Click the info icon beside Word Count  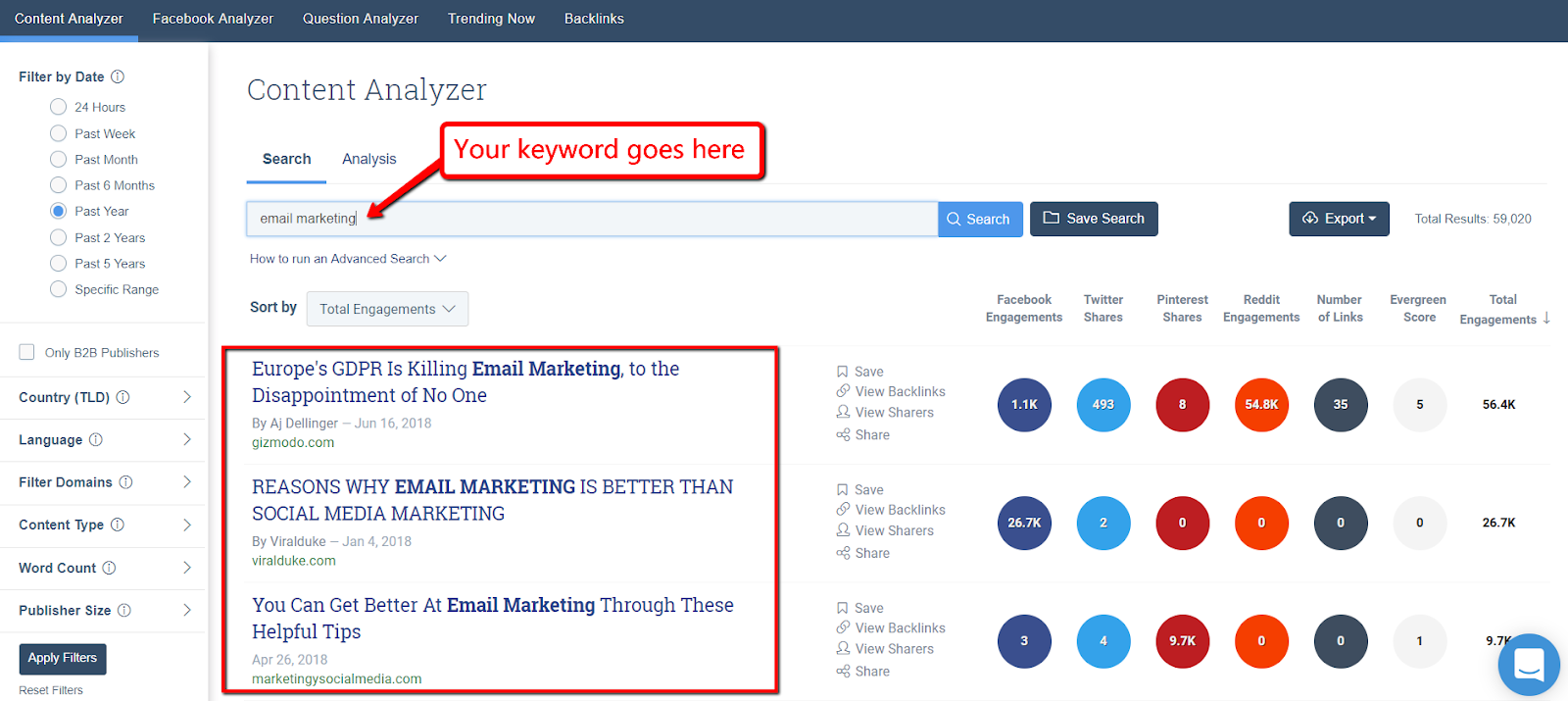(x=109, y=568)
